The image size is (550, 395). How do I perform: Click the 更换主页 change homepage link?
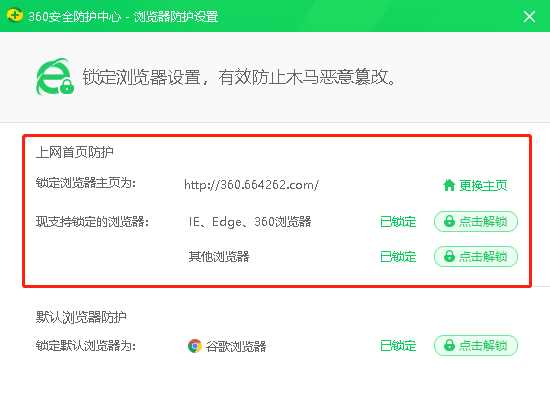(x=475, y=185)
